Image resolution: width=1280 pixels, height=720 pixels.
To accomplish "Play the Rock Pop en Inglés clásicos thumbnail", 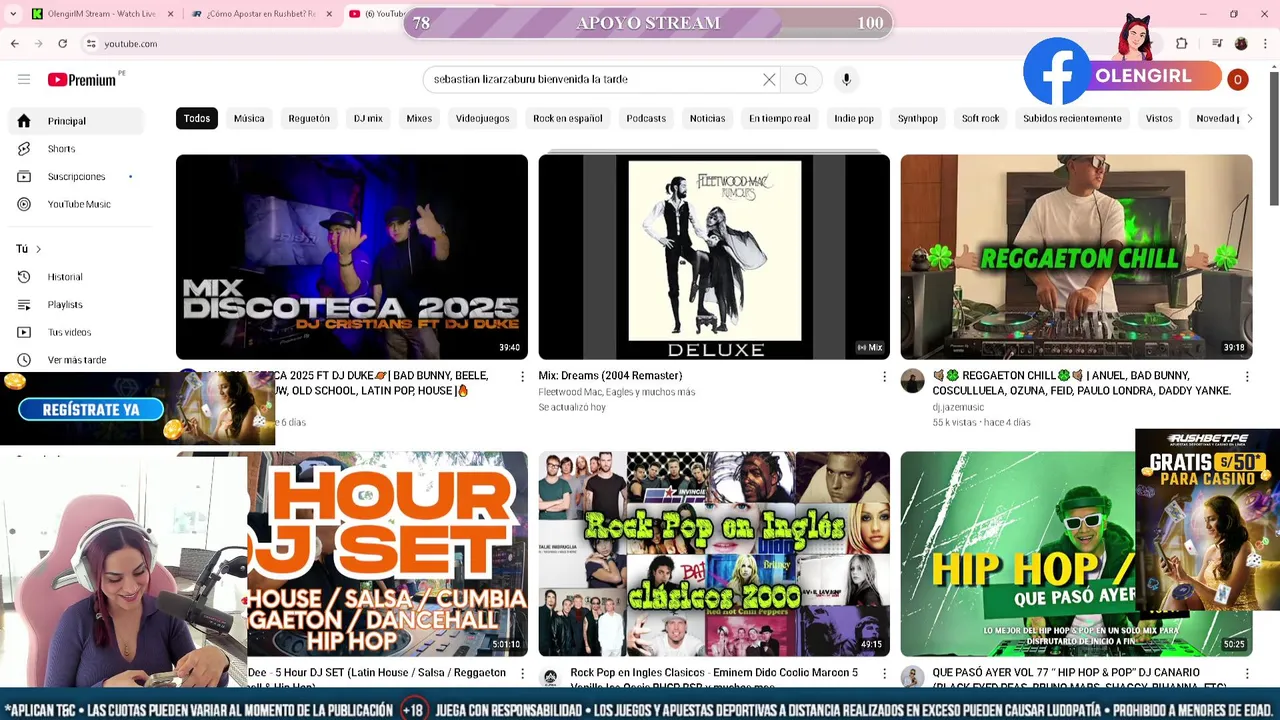I will click(714, 554).
